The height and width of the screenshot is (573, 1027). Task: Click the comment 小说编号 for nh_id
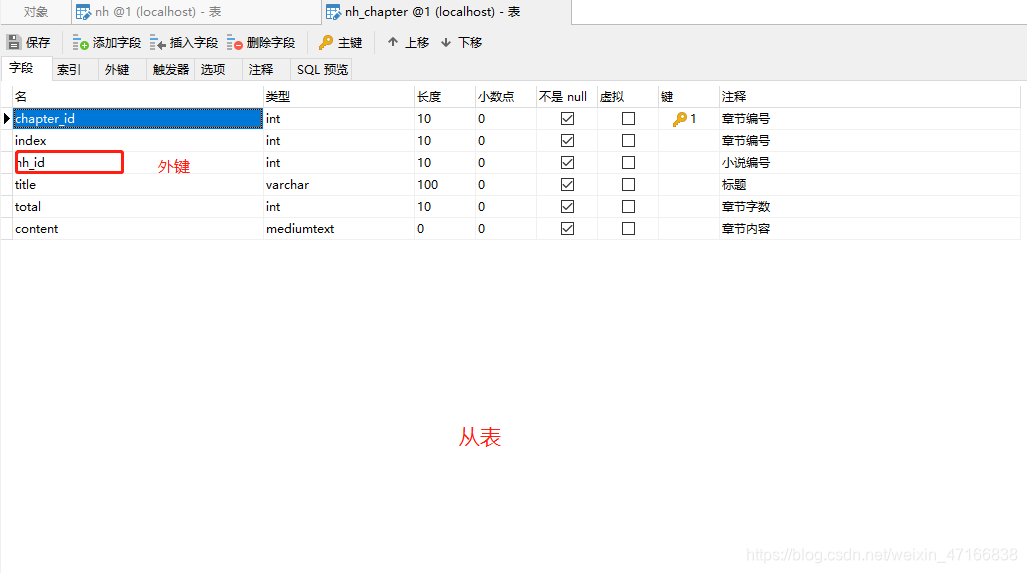coord(746,162)
